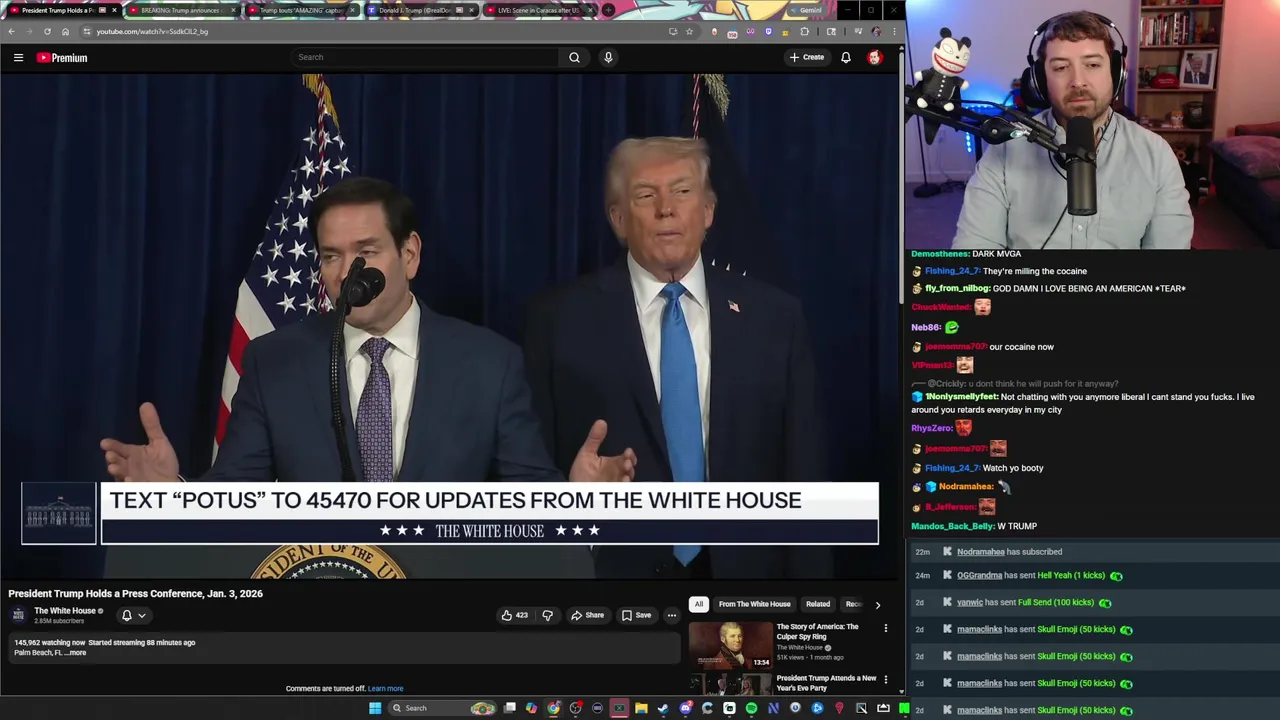Image resolution: width=1280 pixels, height=720 pixels.
Task: Open YouTube notifications bell
Action: point(846,57)
